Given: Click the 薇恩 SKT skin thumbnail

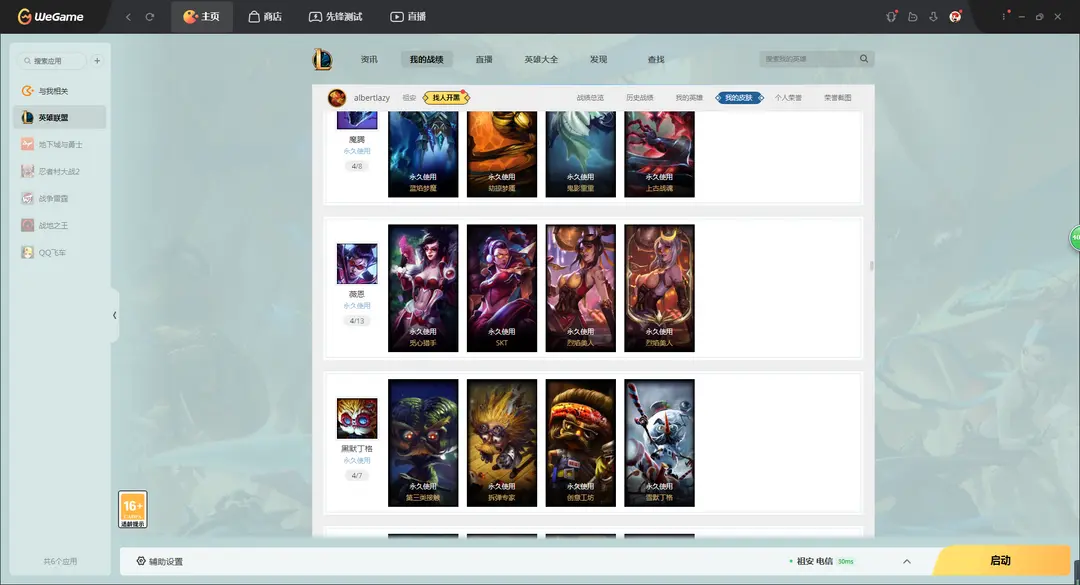Looking at the screenshot, I should (502, 288).
